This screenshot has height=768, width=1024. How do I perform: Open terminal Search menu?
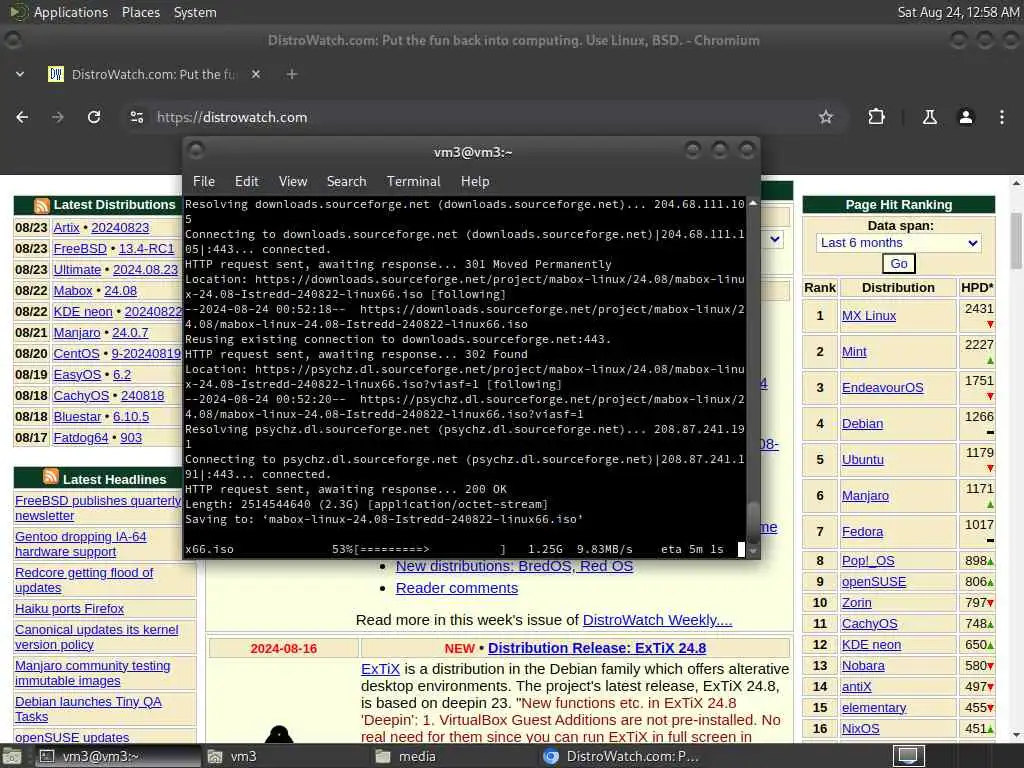346,182
